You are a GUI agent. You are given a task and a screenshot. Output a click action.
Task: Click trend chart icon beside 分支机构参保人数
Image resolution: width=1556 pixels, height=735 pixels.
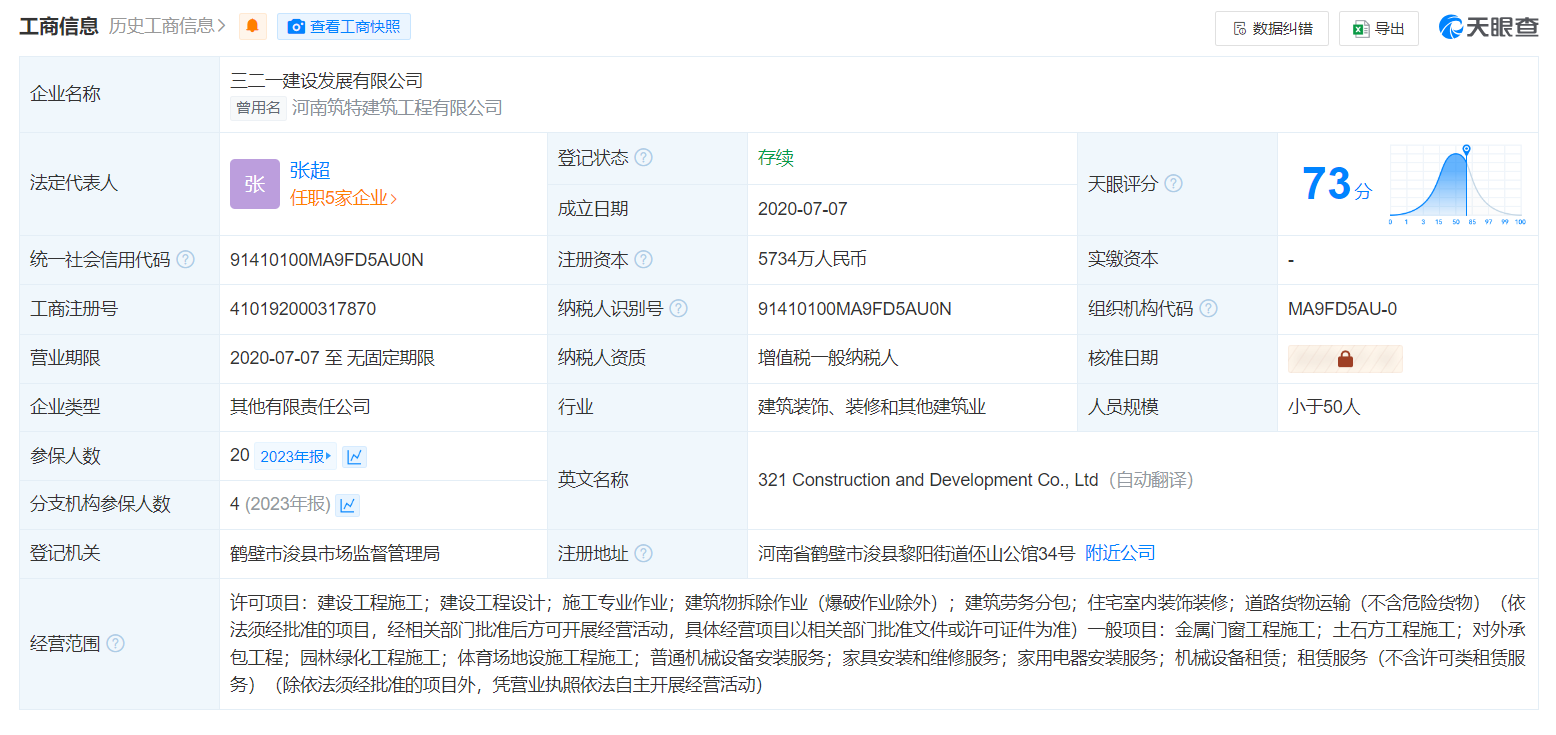pos(347,505)
